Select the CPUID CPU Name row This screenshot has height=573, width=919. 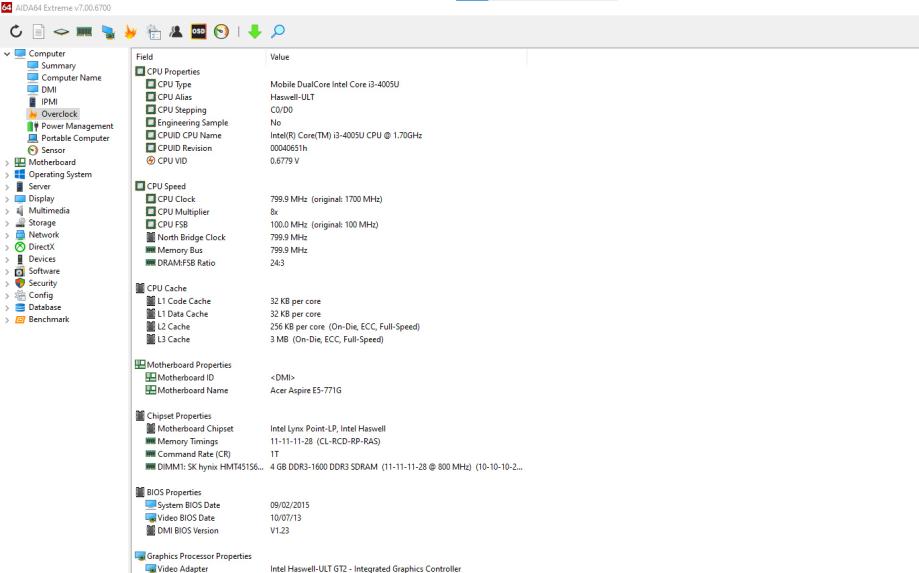331,135
